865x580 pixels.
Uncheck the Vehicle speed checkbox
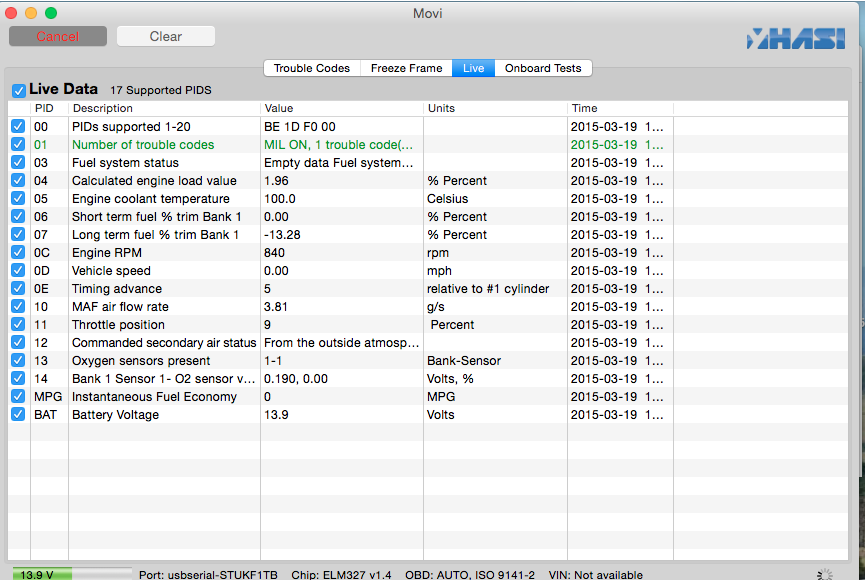click(x=18, y=271)
